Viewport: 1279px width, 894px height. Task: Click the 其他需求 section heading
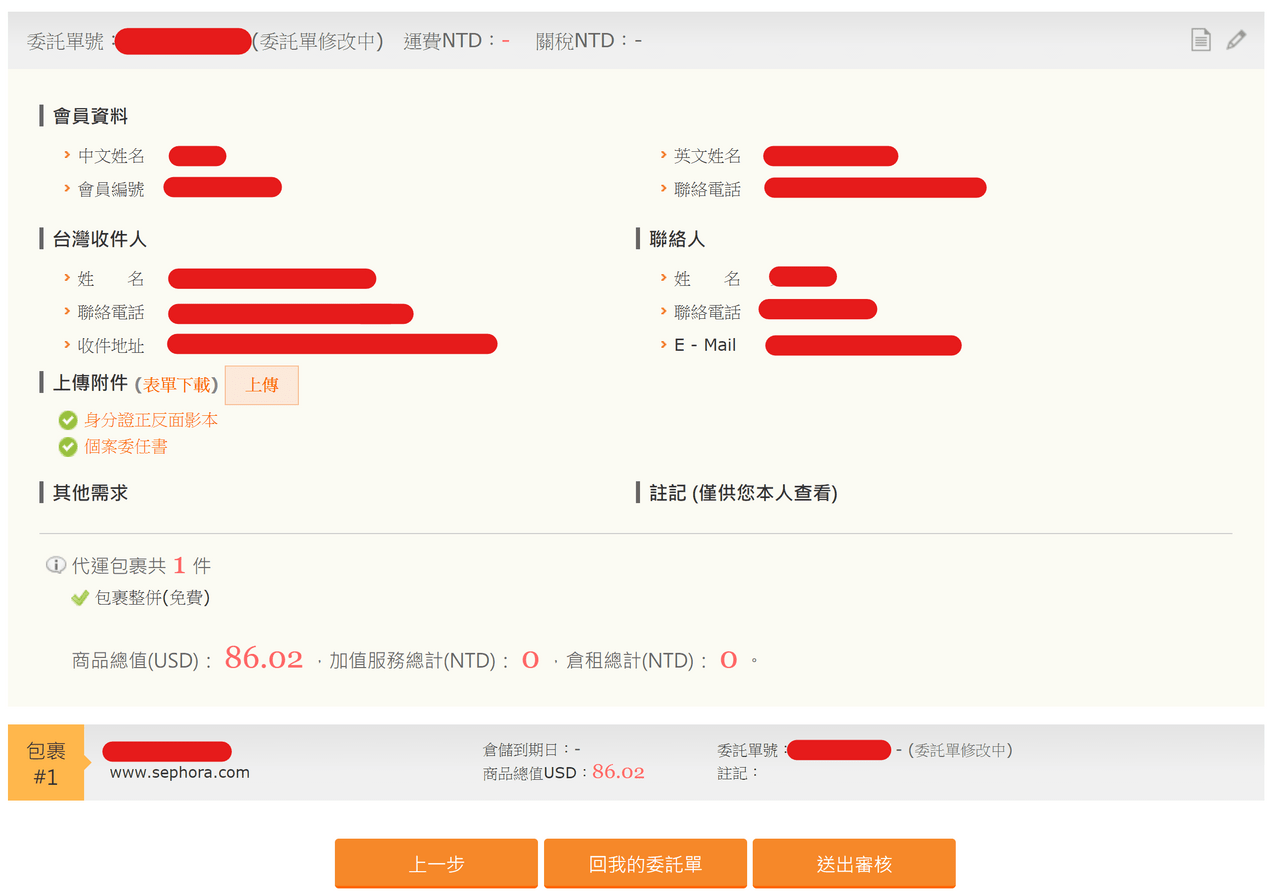[x=90, y=493]
